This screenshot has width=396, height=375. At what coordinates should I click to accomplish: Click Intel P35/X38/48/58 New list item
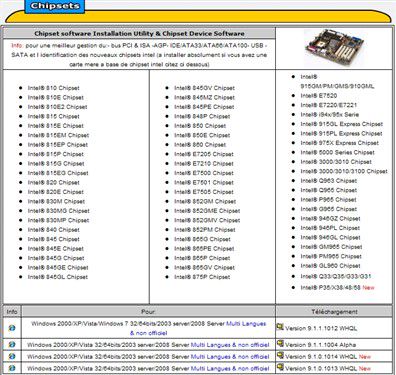click(x=337, y=287)
